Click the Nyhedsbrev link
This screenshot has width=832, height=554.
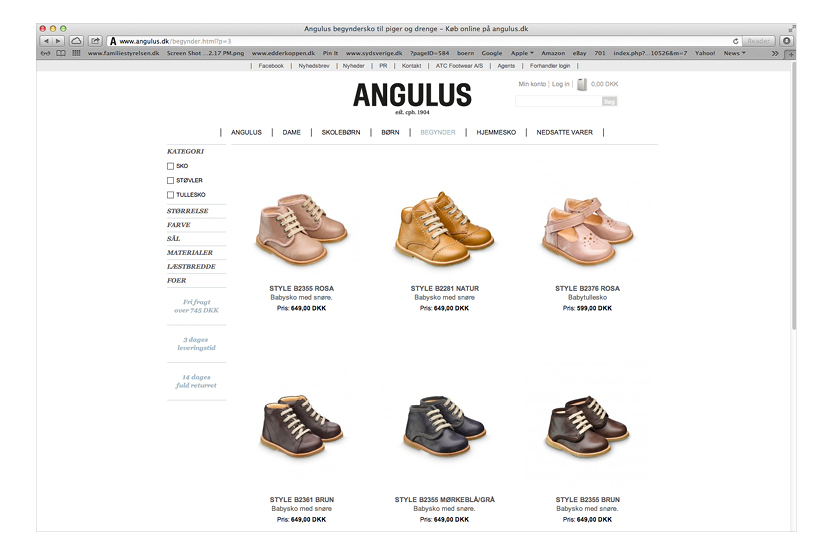pos(314,66)
